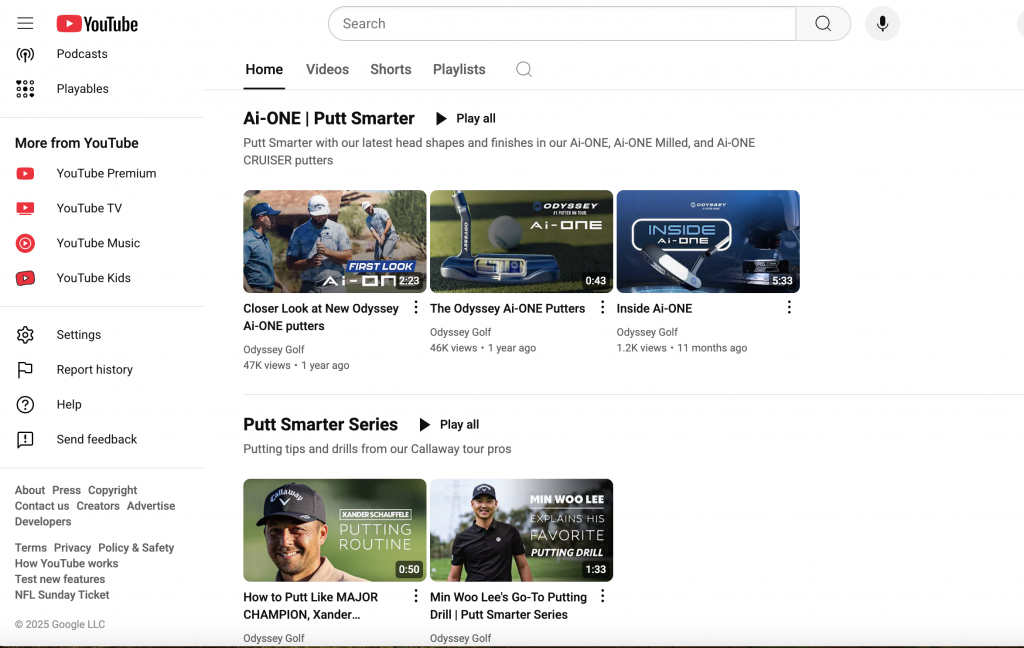
Task: Open Min Woo Lee's Go-To Putting Drill title
Action: click(x=509, y=606)
